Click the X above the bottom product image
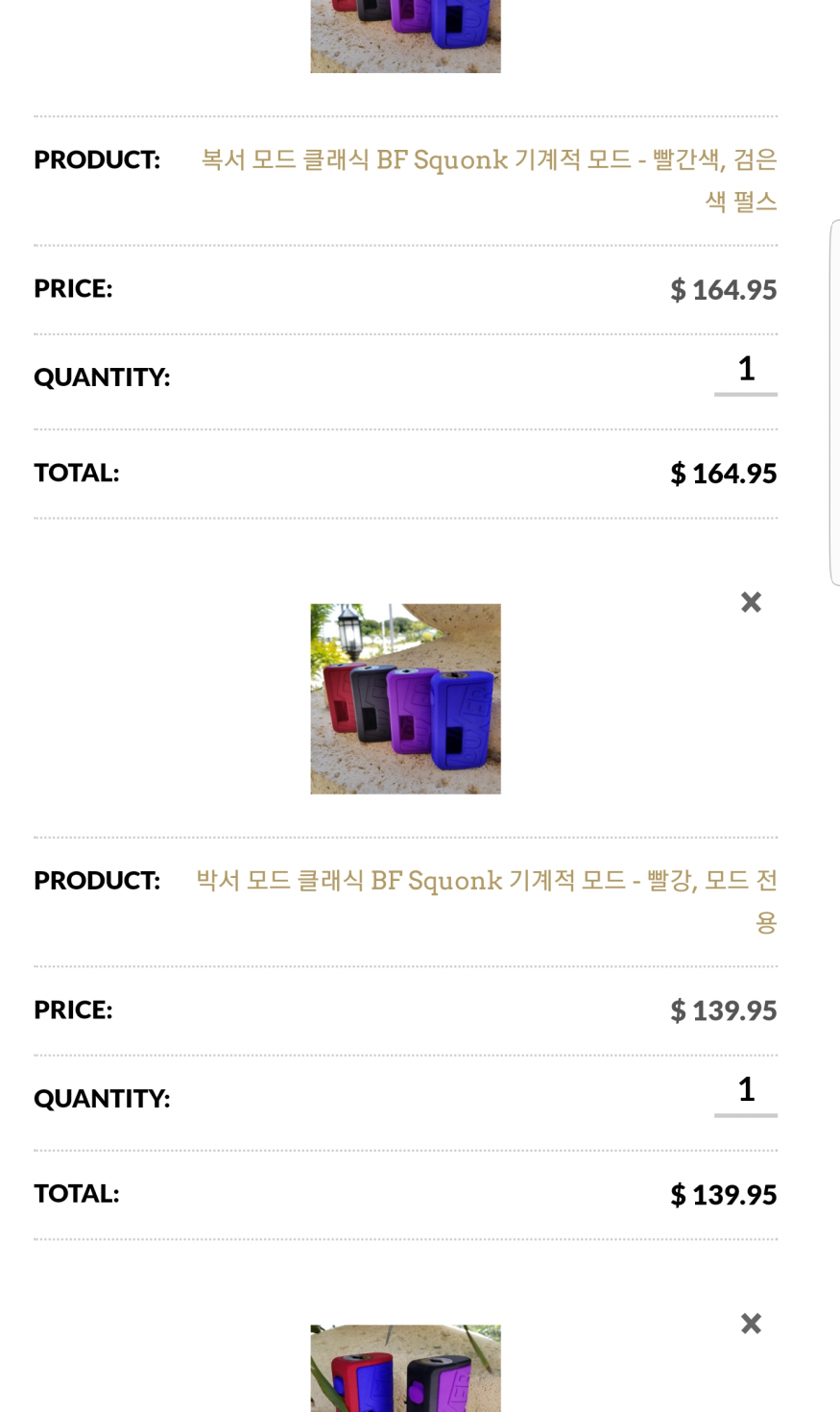The image size is (840, 1412). point(751,1324)
